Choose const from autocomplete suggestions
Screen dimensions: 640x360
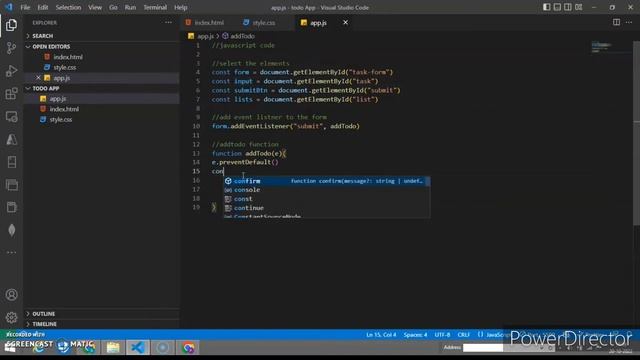click(x=326, y=199)
